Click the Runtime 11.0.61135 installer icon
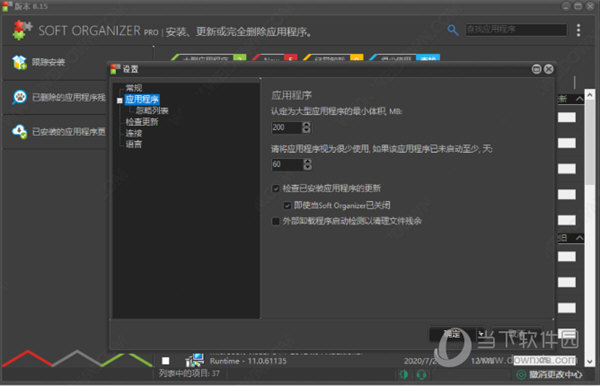 pyautogui.click(x=195, y=360)
